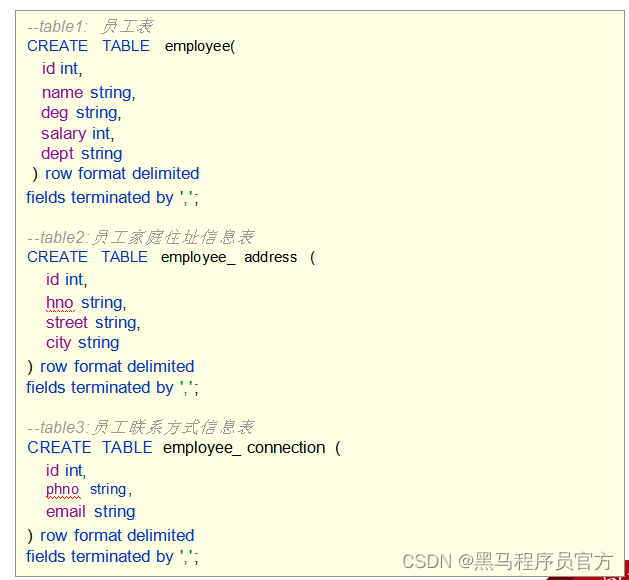Image resolution: width=629 pixels, height=580 pixels.
Task: Click the 'hno string,' column line
Action: pyautogui.click(x=86, y=303)
